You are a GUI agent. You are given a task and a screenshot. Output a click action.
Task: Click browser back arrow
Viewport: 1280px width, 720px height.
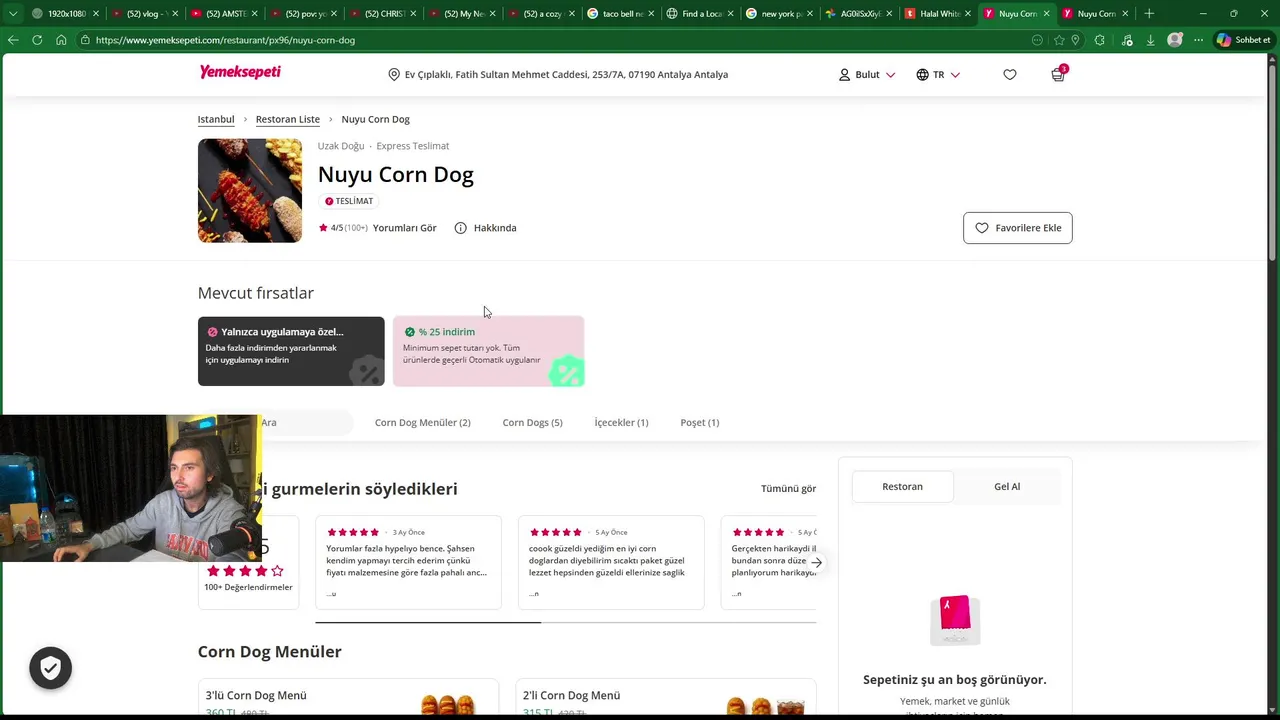tap(13, 40)
